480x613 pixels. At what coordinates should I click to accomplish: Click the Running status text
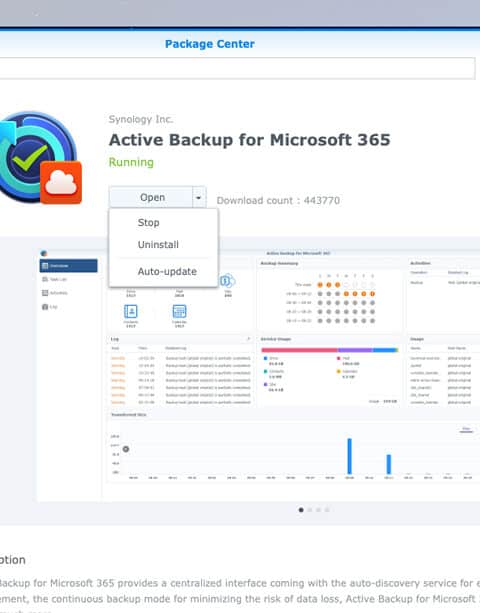(131, 162)
